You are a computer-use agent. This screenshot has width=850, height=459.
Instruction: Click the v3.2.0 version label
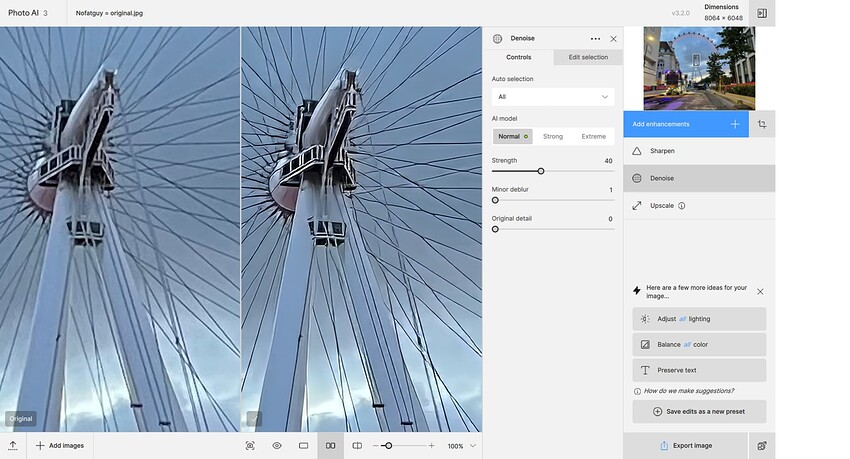point(680,13)
